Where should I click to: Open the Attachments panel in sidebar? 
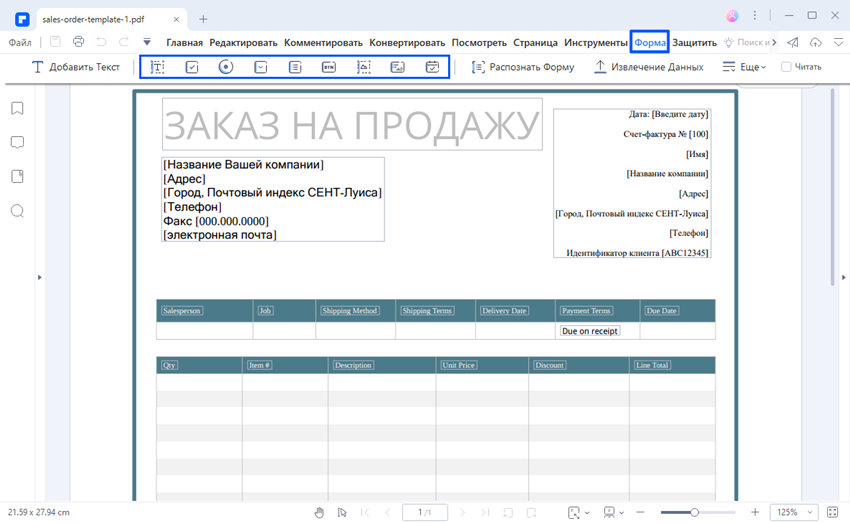(17, 177)
